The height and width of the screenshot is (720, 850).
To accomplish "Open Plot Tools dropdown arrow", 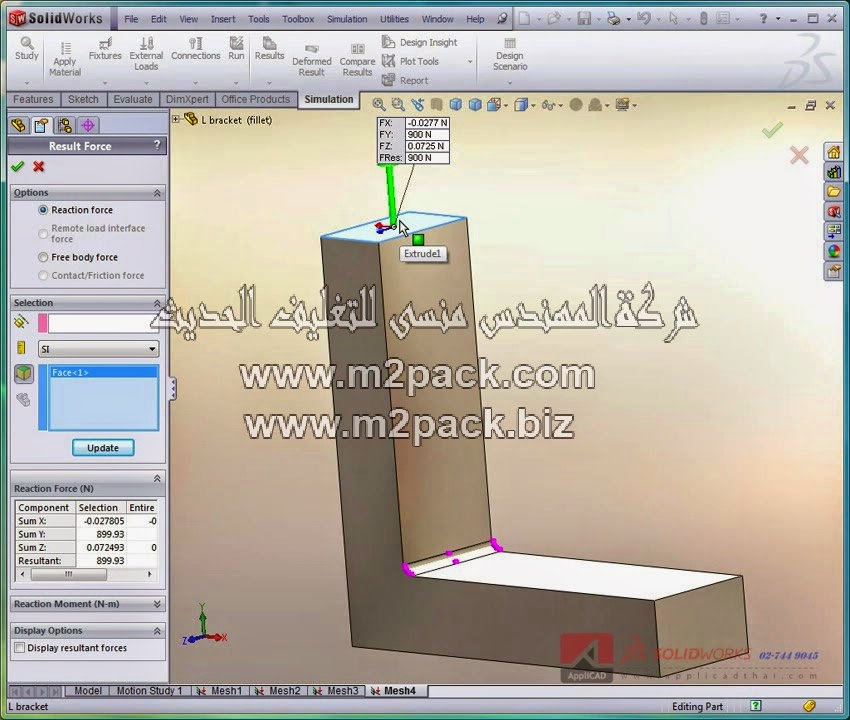I will tap(470, 62).
